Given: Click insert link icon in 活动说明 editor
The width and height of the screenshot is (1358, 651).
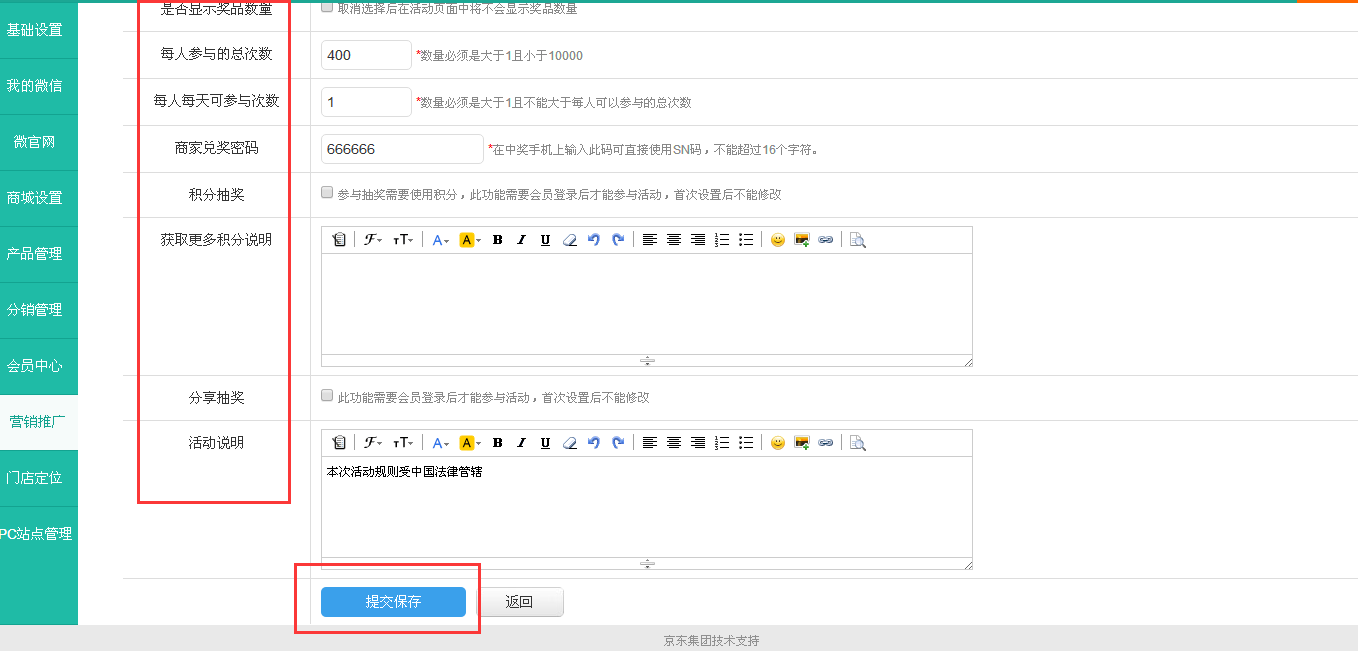Looking at the screenshot, I should tap(825, 443).
